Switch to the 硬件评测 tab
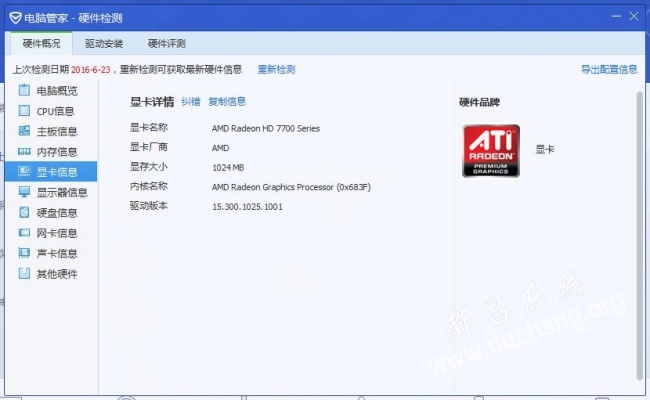This screenshot has height=400, width=650. (167, 44)
